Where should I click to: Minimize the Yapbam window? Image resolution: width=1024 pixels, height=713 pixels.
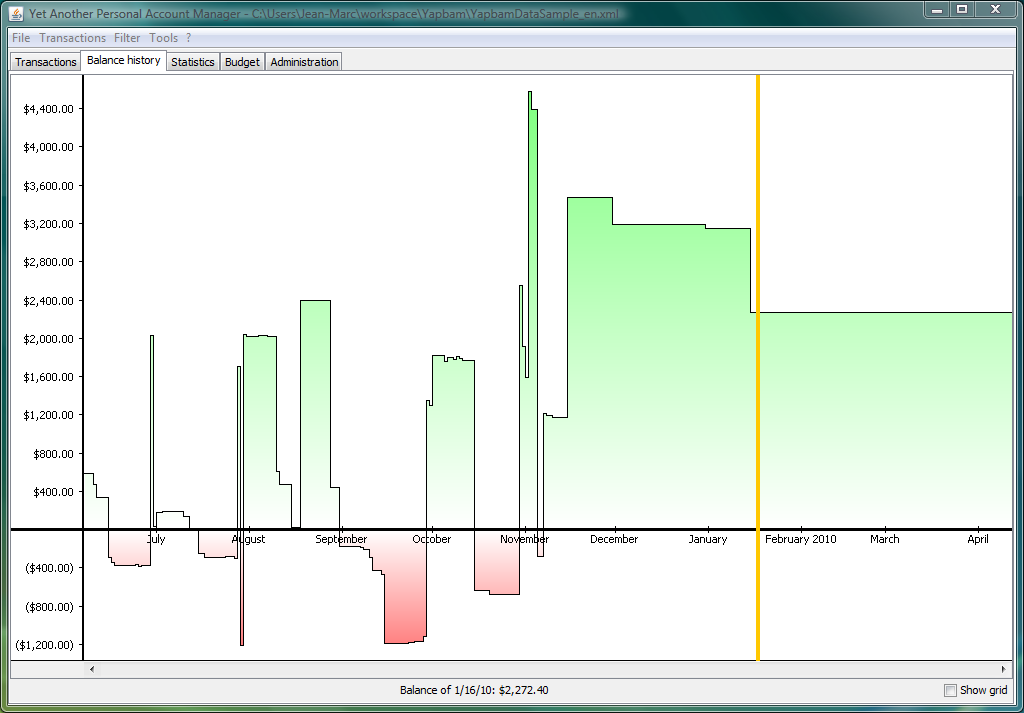point(937,10)
